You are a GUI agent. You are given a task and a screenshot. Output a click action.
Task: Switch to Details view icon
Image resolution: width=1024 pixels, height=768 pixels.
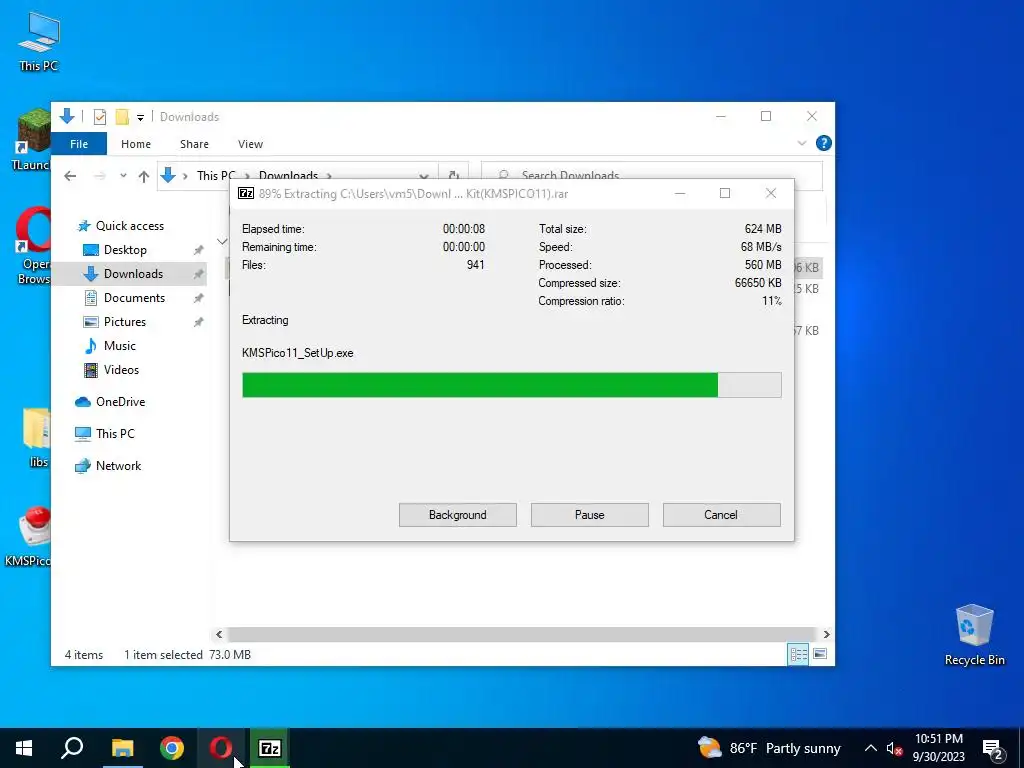coord(798,654)
